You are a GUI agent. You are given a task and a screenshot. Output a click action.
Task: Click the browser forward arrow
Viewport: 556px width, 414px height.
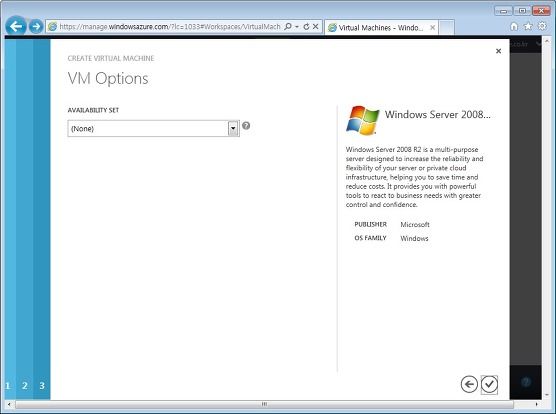36,27
